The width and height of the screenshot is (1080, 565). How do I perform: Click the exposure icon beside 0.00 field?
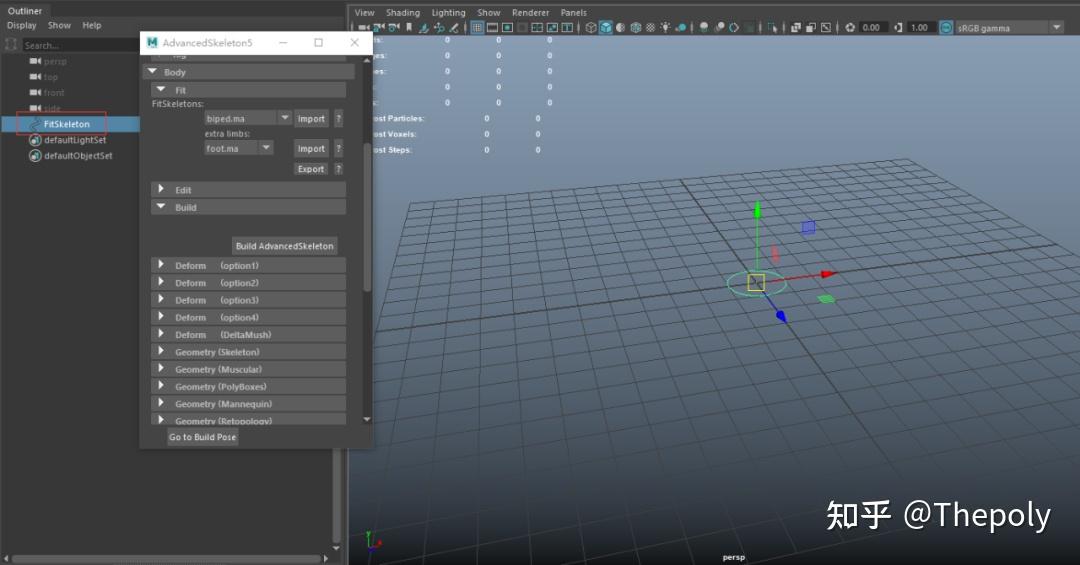850,28
